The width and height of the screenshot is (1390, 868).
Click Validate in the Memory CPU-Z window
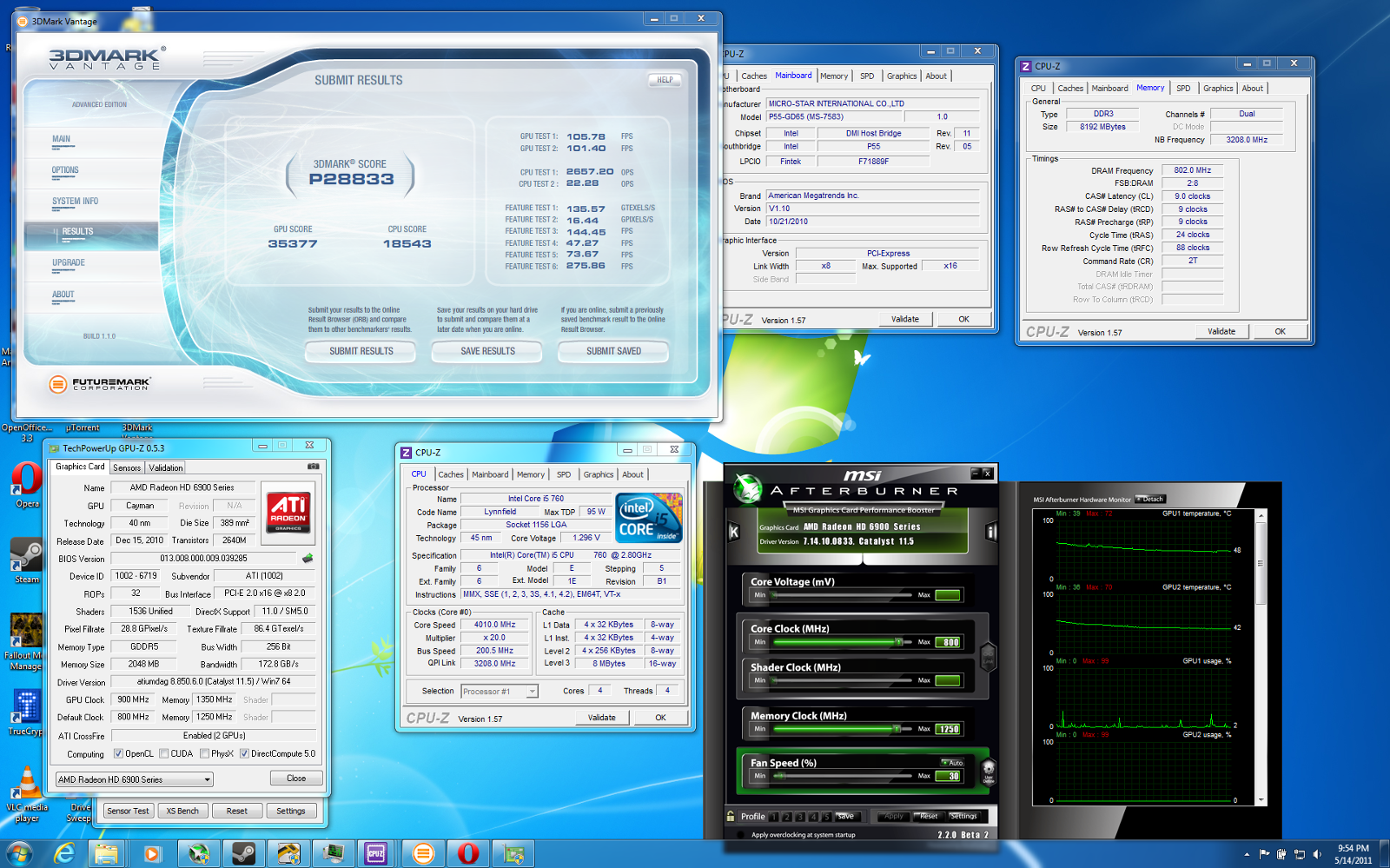click(1221, 331)
